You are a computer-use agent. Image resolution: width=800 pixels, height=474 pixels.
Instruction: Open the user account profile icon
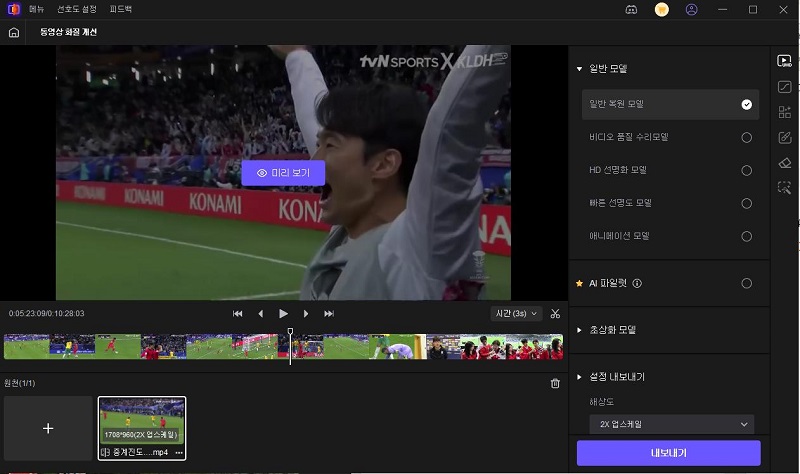tap(691, 10)
